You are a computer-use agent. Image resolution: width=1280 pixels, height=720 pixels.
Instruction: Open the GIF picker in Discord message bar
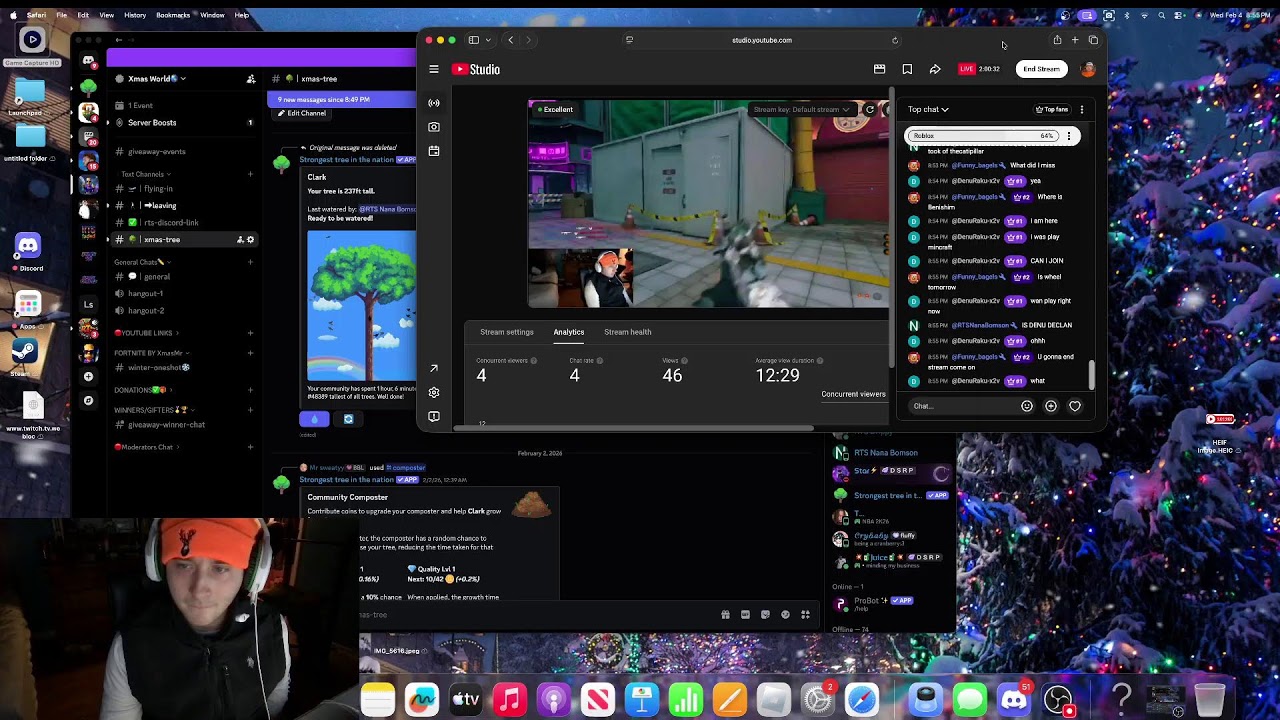[745, 615]
